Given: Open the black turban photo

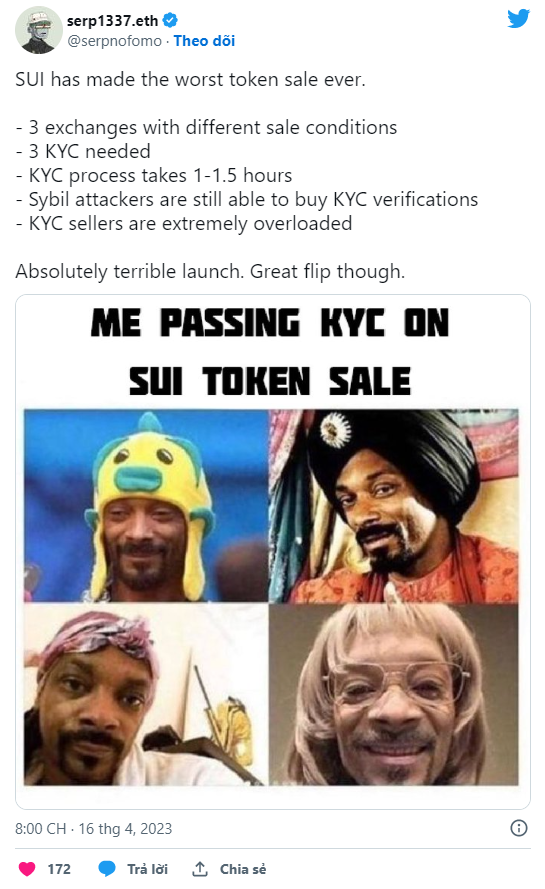Looking at the screenshot, I should tap(394, 505).
